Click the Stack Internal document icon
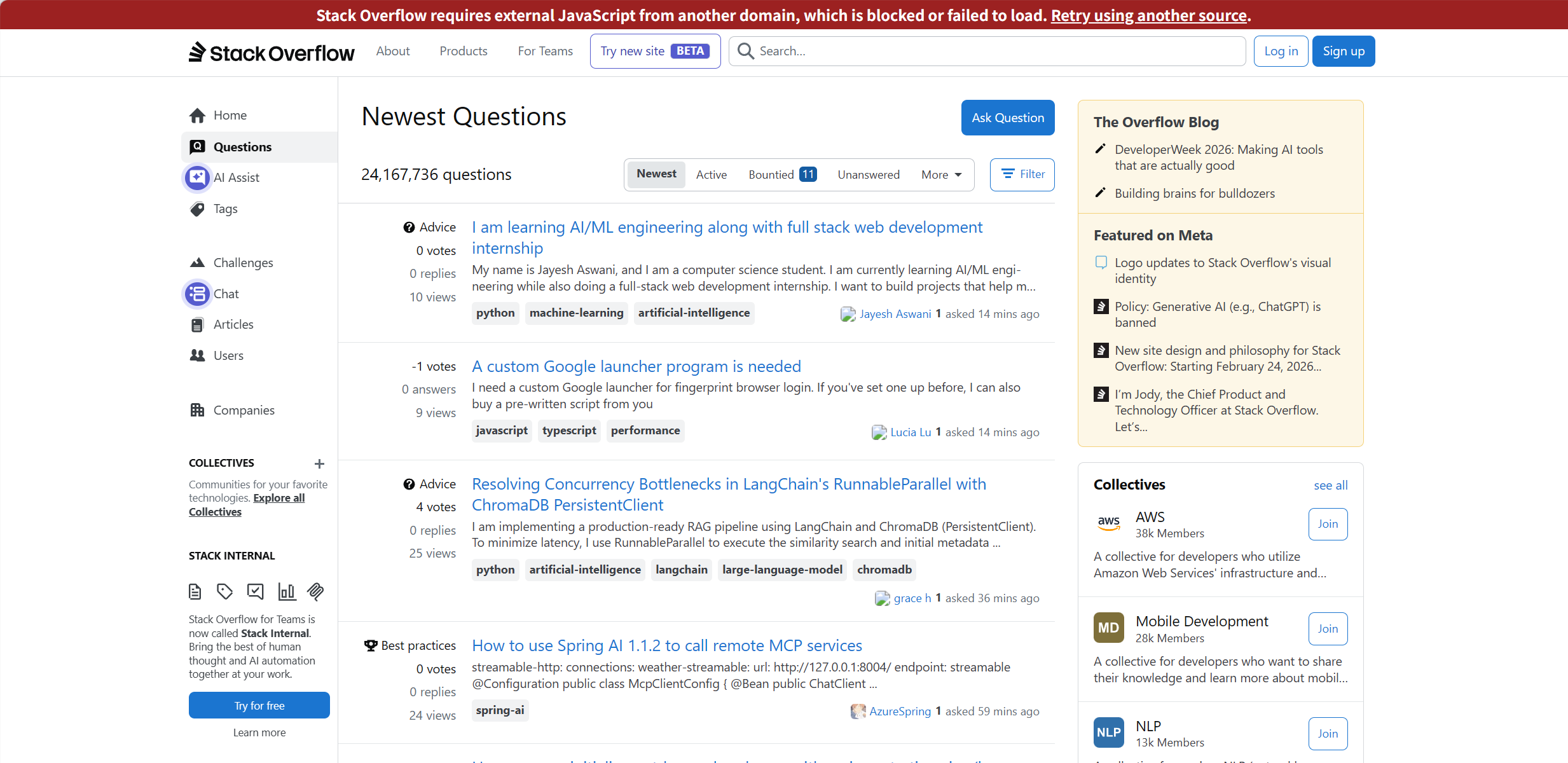Image resolution: width=1568 pixels, height=763 pixels. pos(195,592)
